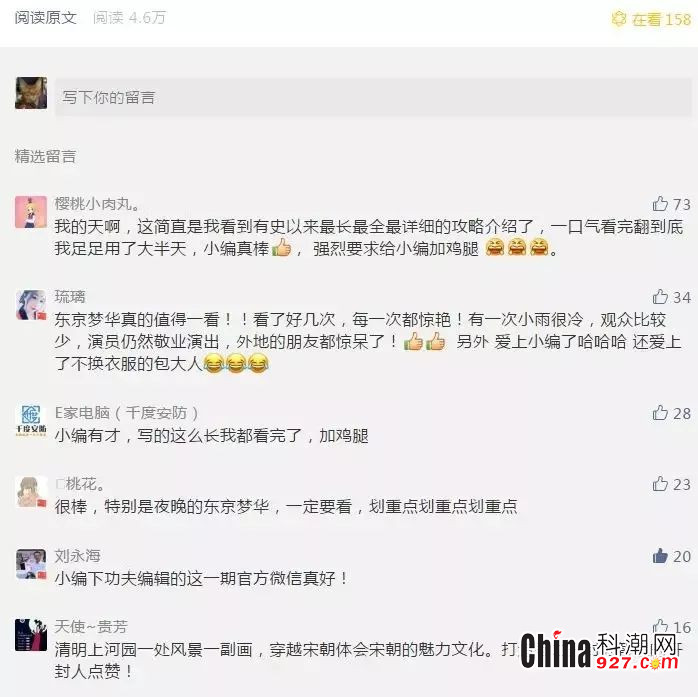
Task: Open E家电脑 千度安防 logo avatar
Action: tap(31, 421)
